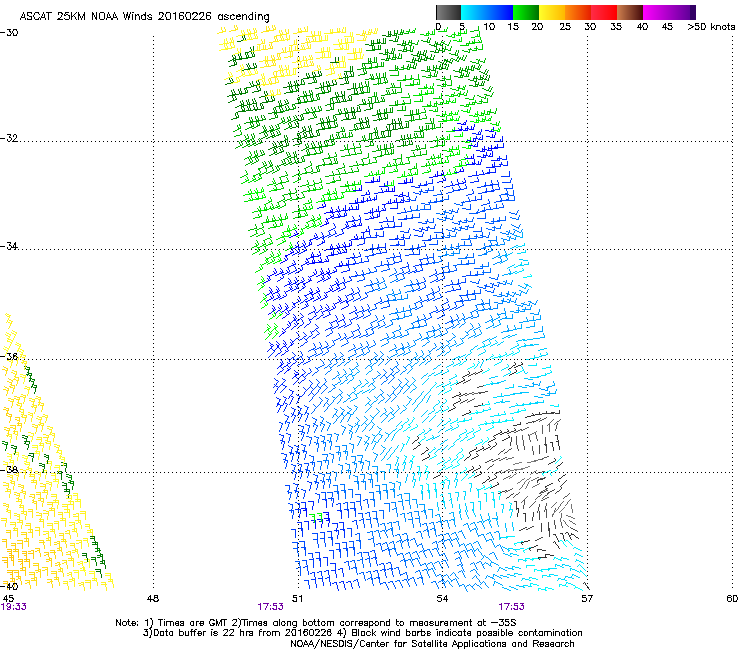Click the -34 latitude axis label
This screenshot has height=650, width=740.
(x=9, y=246)
